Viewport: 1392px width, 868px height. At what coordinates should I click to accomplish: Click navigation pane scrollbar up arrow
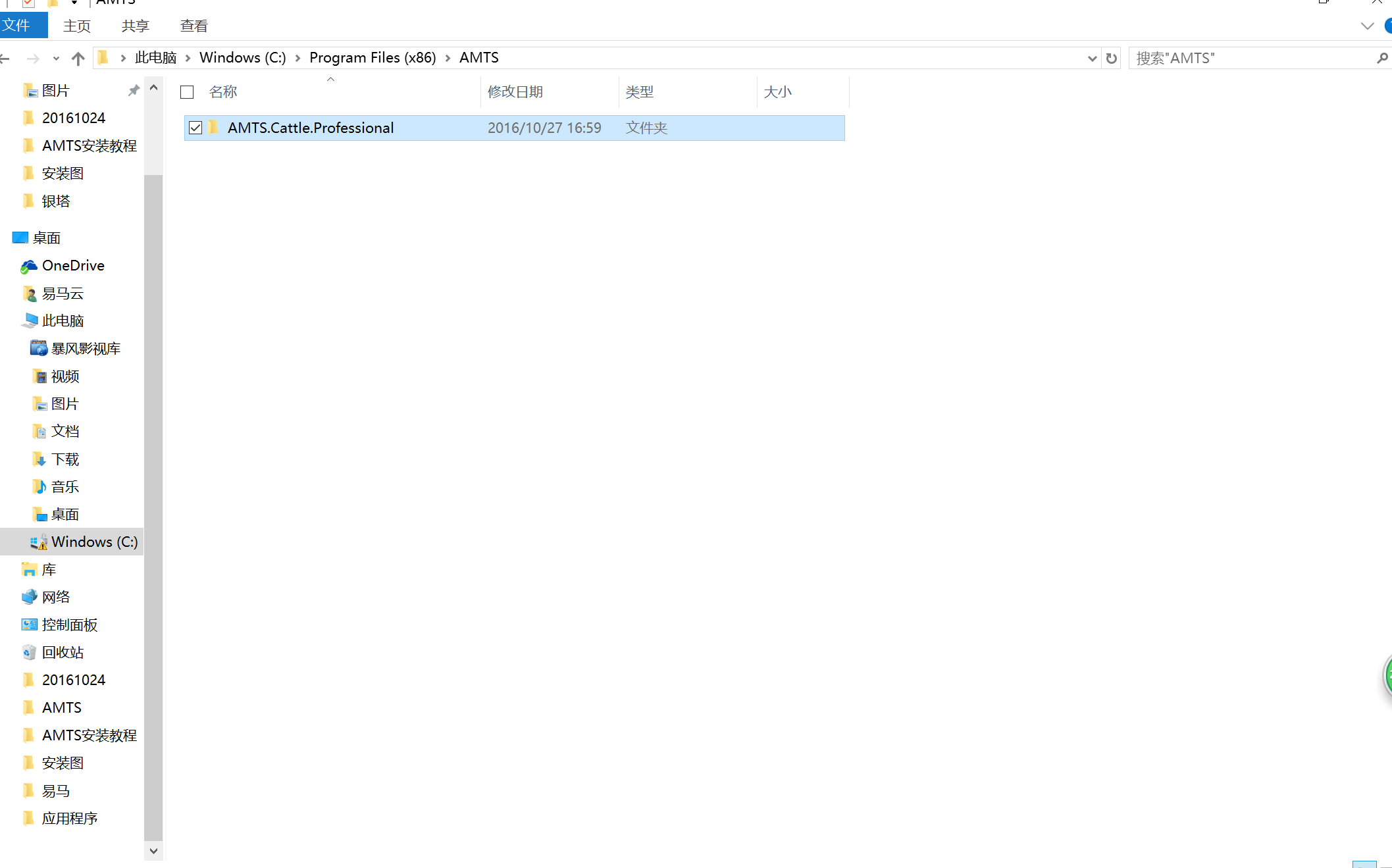tap(153, 88)
